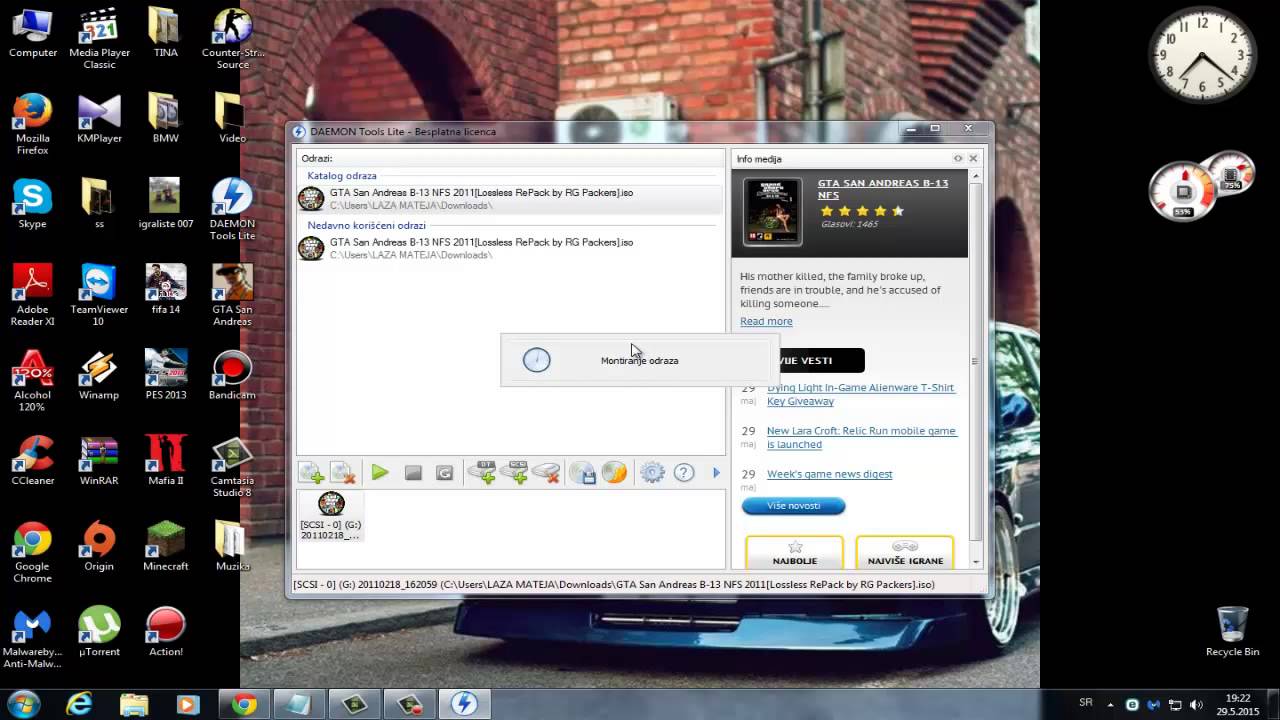Click the gray Unmount stop icon

pos(413,473)
